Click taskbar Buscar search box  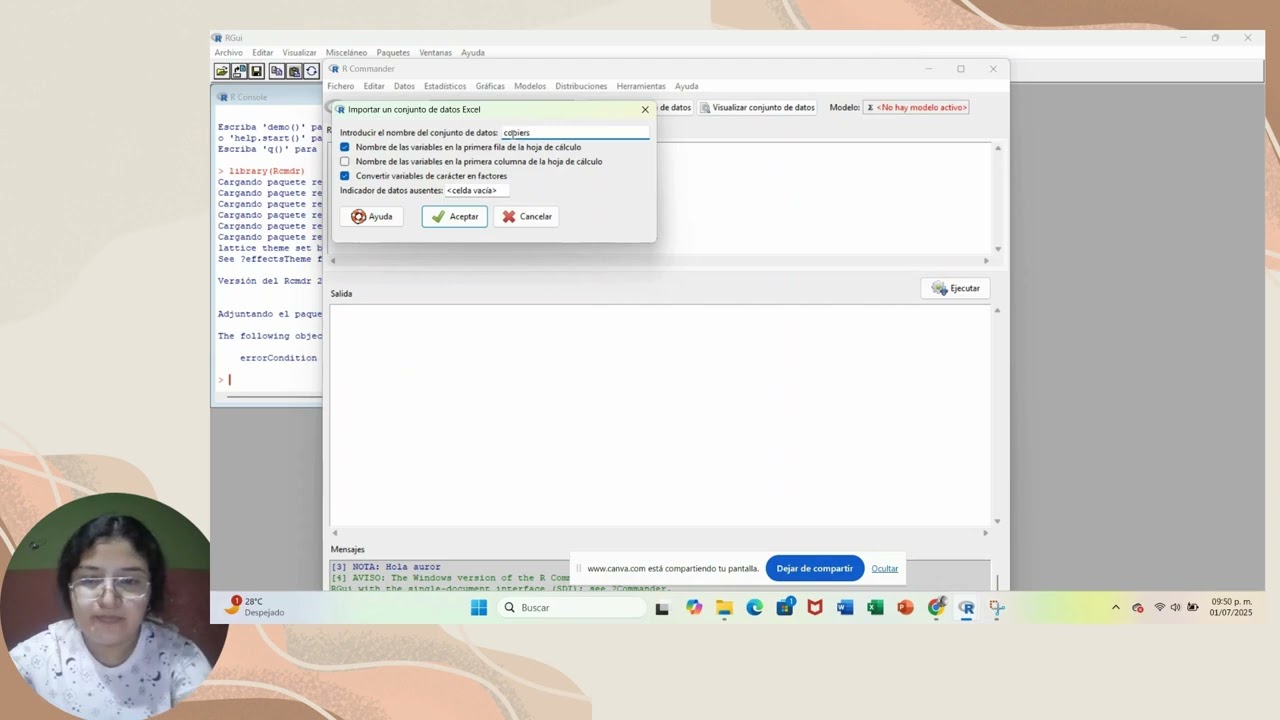[572, 607]
